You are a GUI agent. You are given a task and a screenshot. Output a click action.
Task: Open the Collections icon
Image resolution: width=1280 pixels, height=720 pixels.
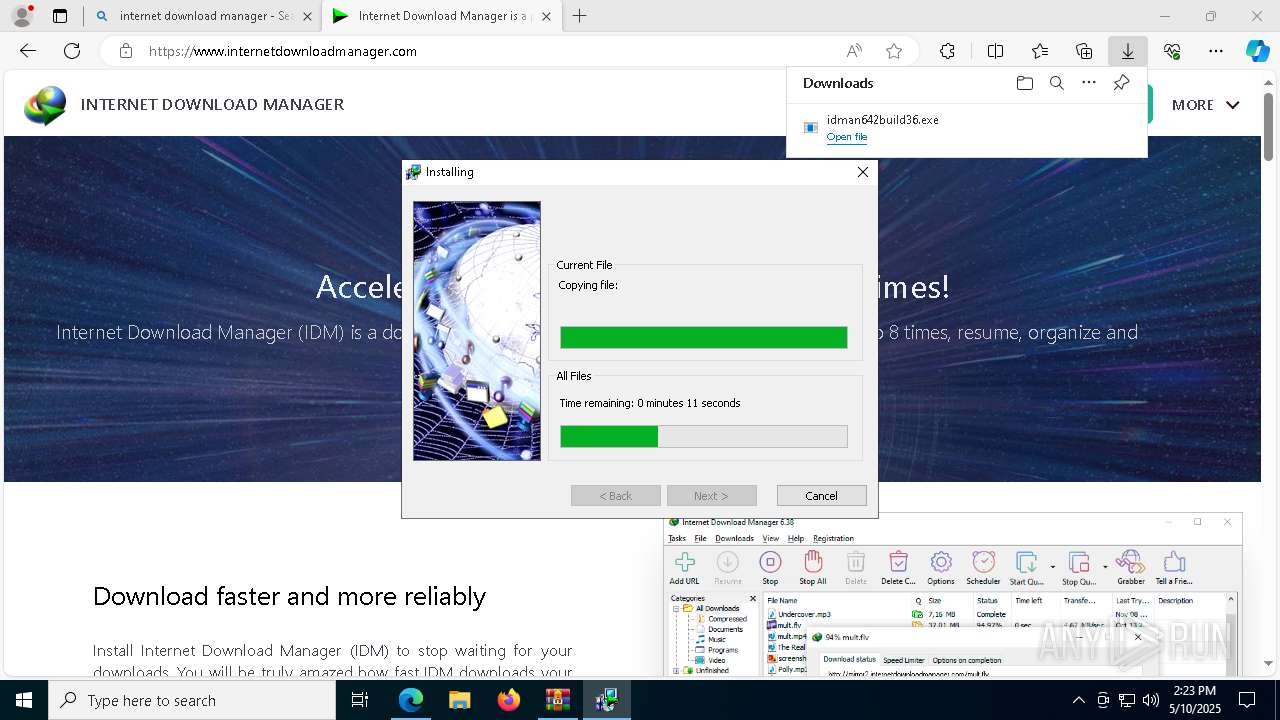pyautogui.click(x=1084, y=51)
